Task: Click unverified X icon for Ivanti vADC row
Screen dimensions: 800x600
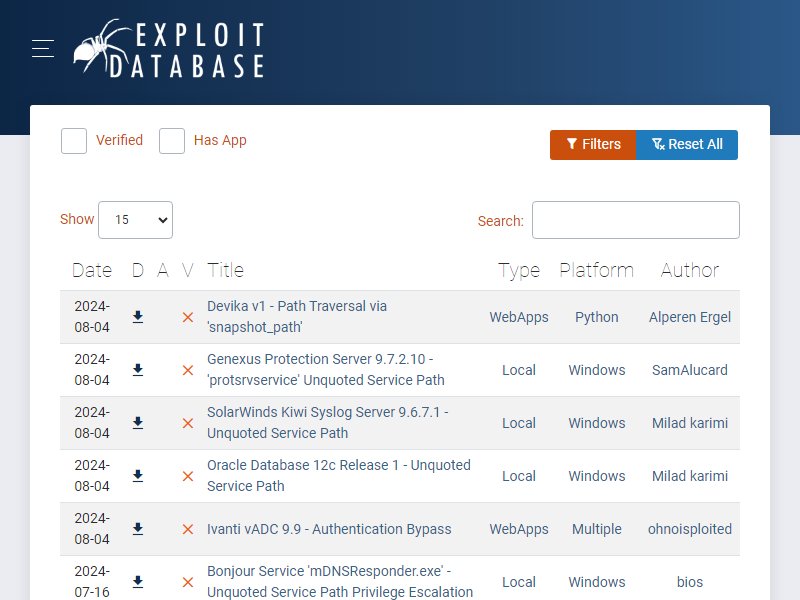Action: click(x=188, y=530)
